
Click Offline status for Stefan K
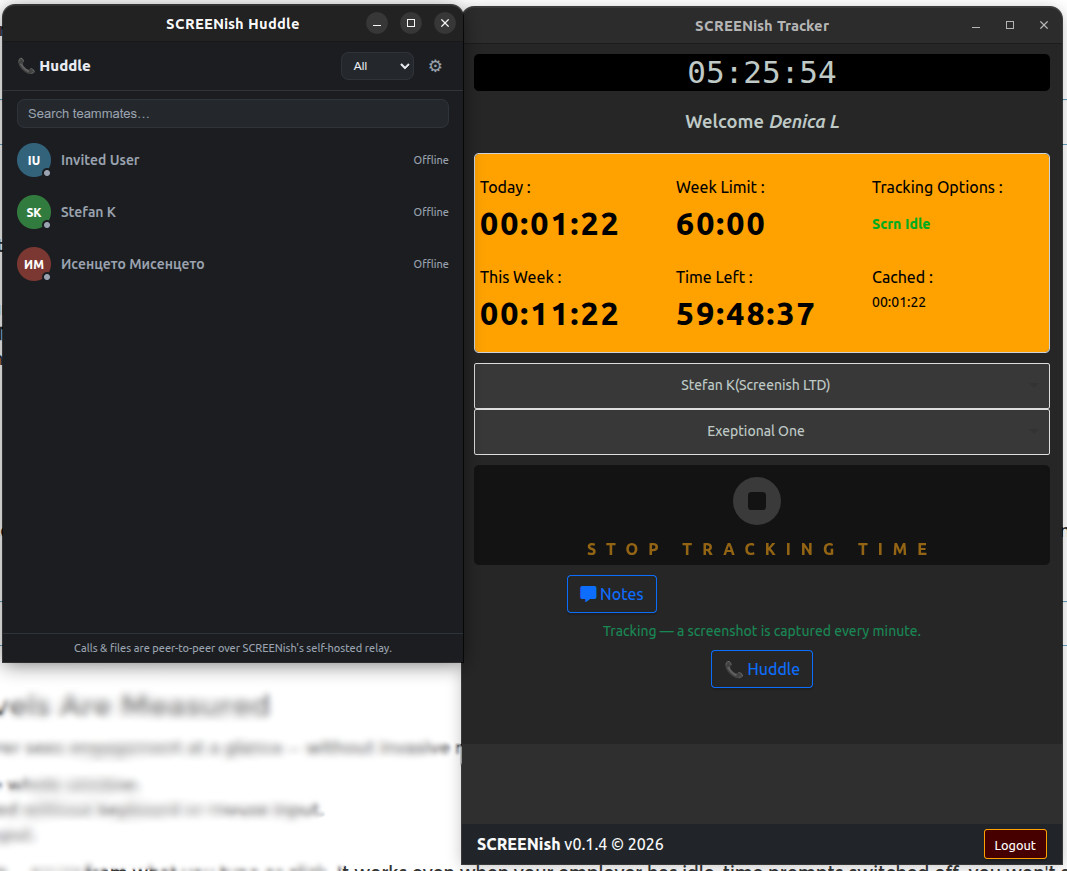click(x=431, y=212)
